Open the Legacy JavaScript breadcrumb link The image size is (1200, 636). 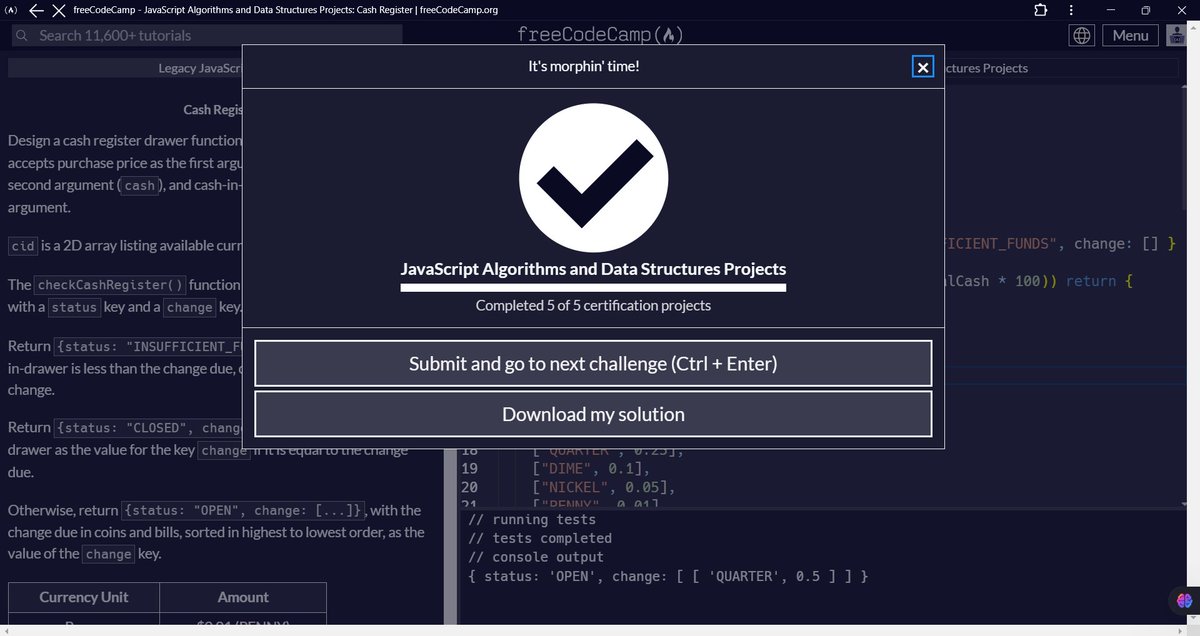[200, 68]
